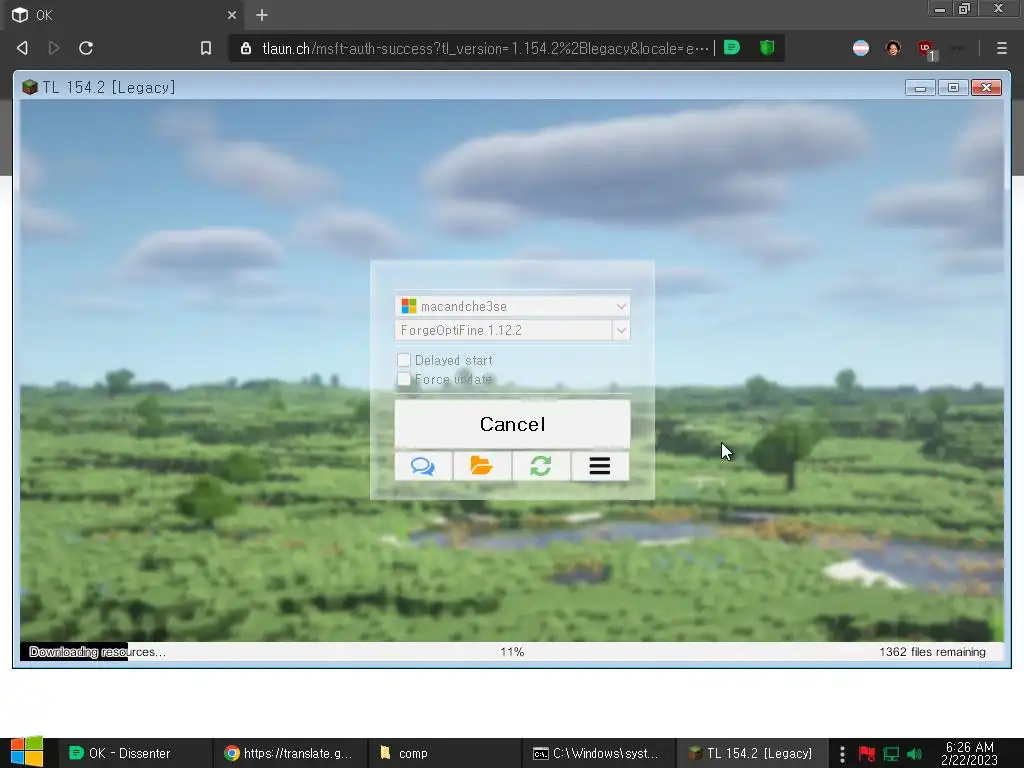The image size is (1024, 768).
Task: Open the comp folder taskbar item
Action: click(x=444, y=753)
